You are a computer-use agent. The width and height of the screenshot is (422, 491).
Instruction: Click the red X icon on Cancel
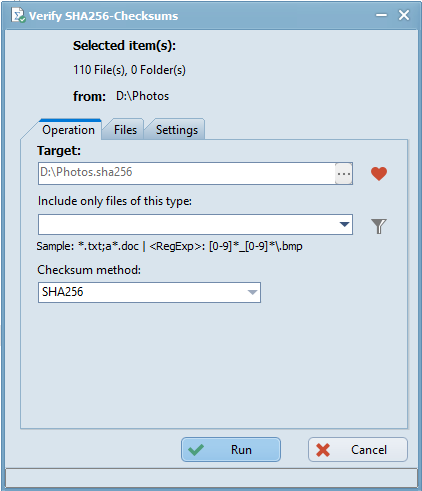coord(323,450)
